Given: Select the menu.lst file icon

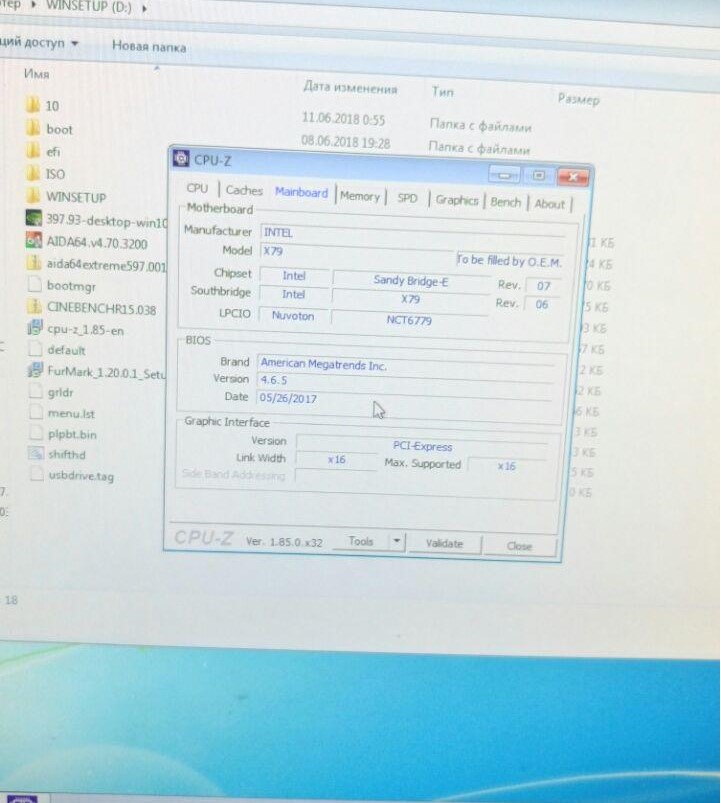Looking at the screenshot, I should coord(36,412).
